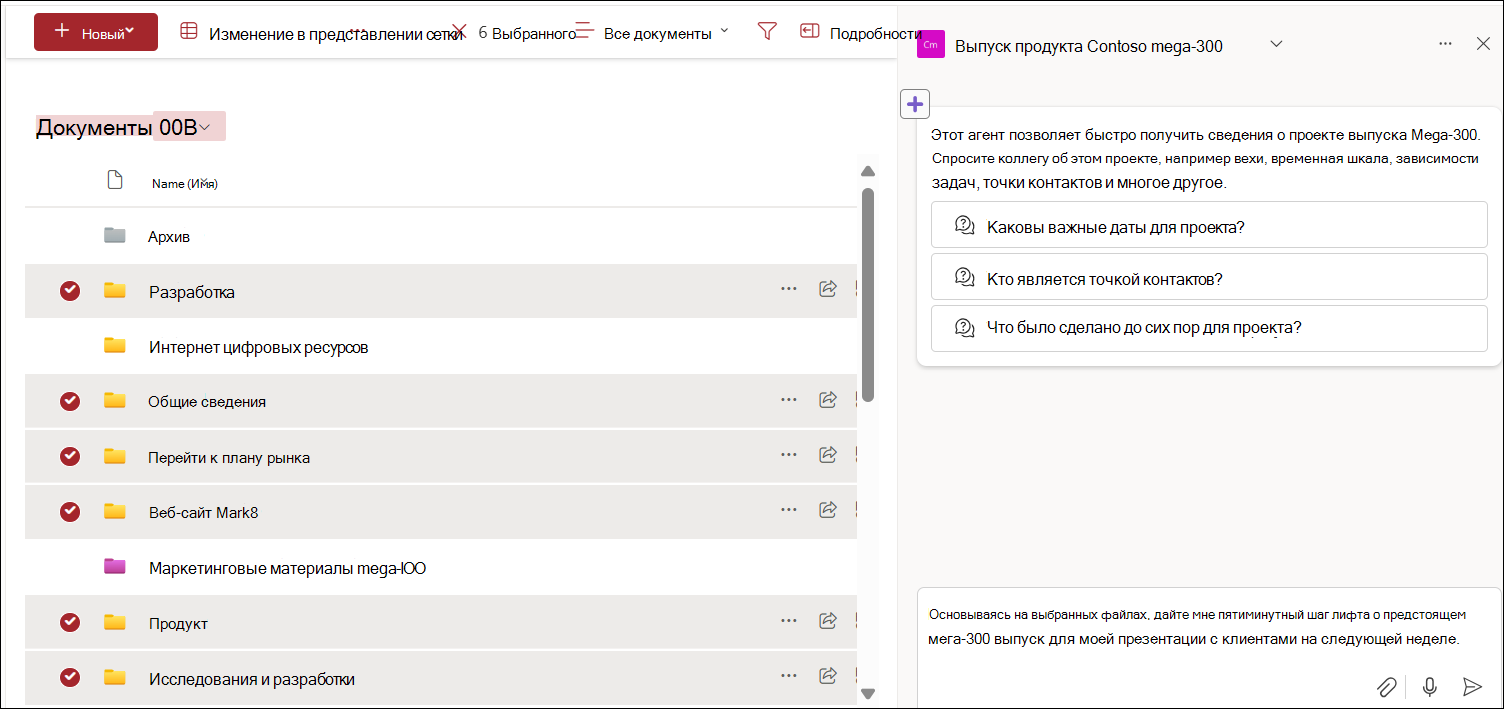Image resolution: width=1504 pixels, height=709 pixels.
Task: Select prompt Что было сделано до сих пор
Action: (1209, 329)
